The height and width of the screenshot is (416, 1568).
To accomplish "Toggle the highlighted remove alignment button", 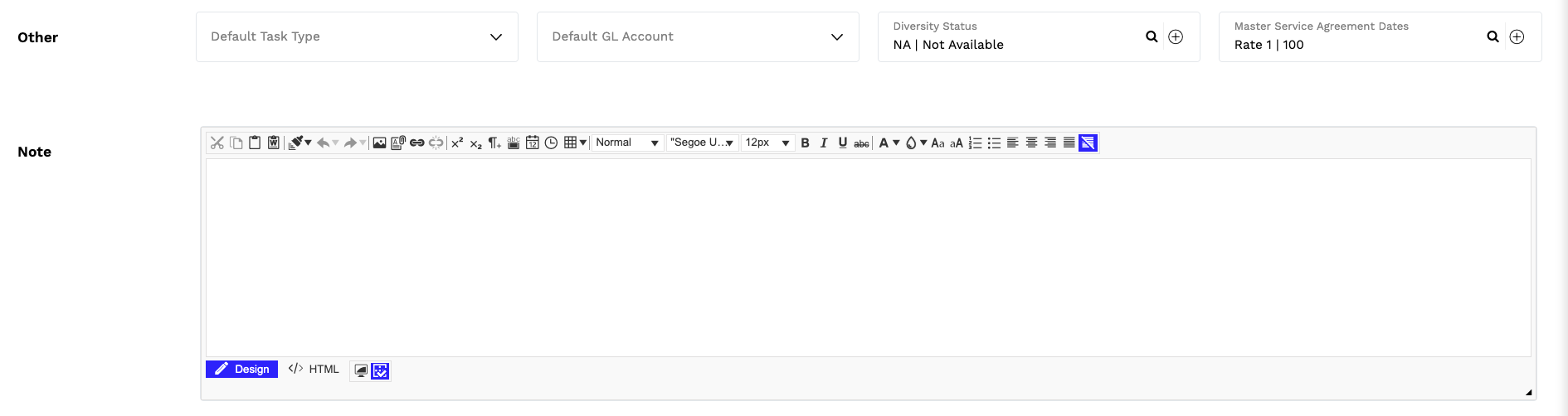I will (x=1088, y=143).
